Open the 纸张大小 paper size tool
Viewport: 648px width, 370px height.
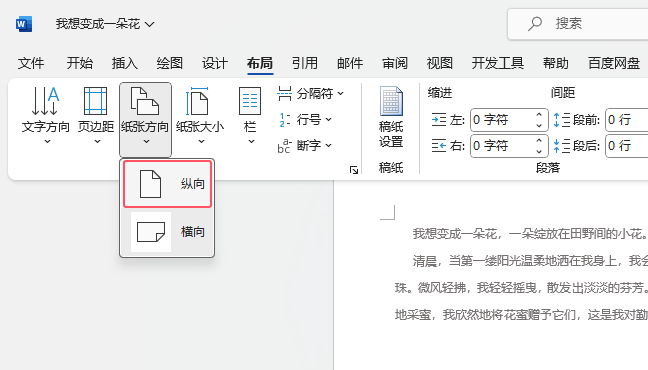[x=200, y=115]
